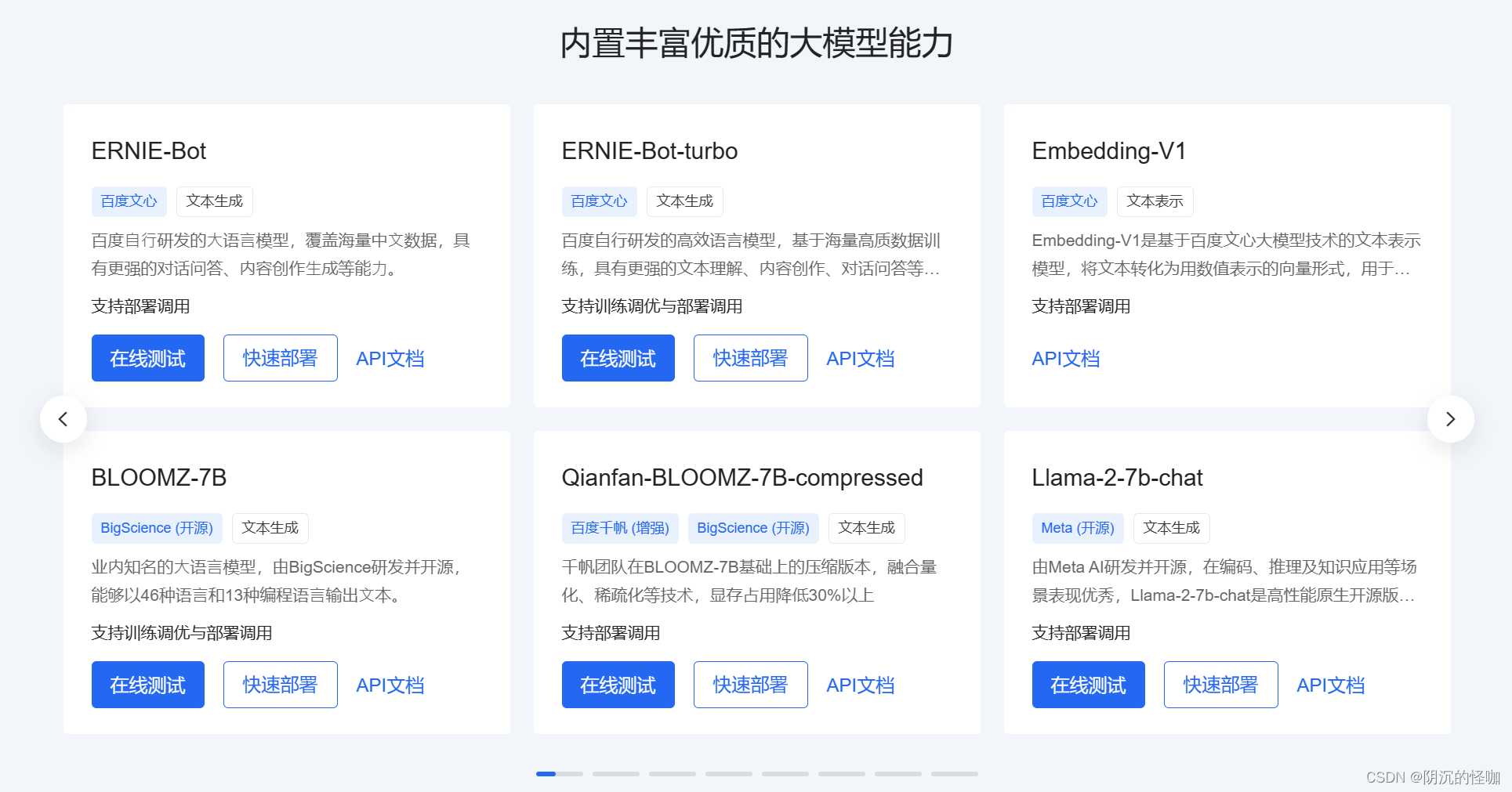The image size is (1512, 792).
Task: Open API文档 link for BLOOMZ-7B
Action: pyautogui.click(x=390, y=685)
